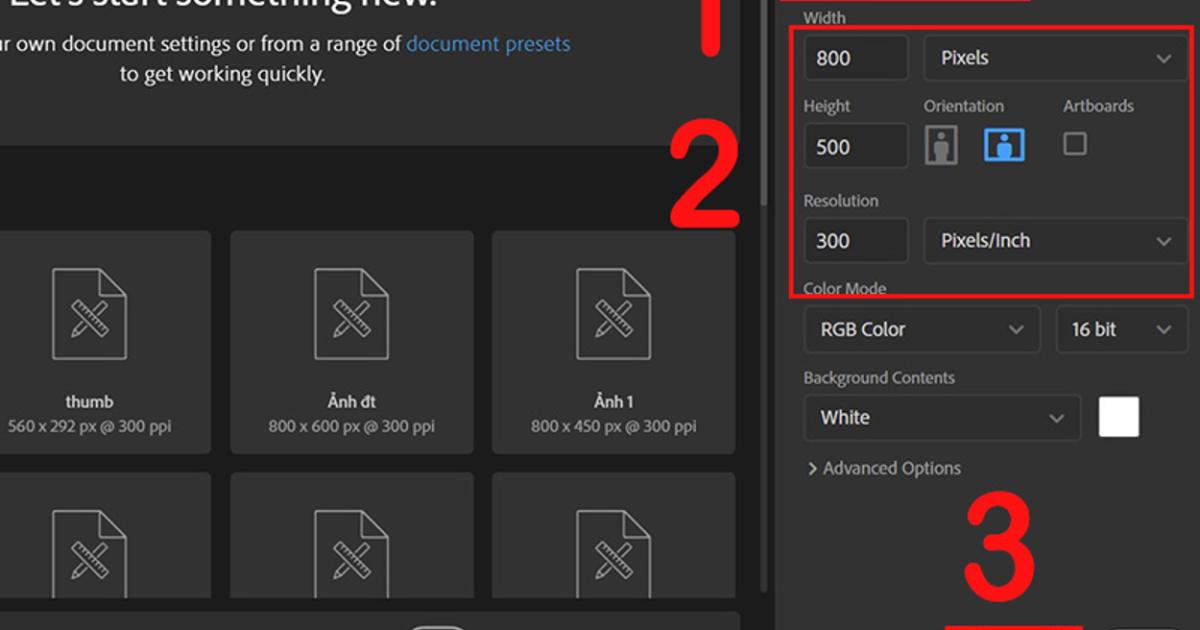The width and height of the screenshot is (1200, 630).
Task: Click the white background color swatch
Action: 1119,417
